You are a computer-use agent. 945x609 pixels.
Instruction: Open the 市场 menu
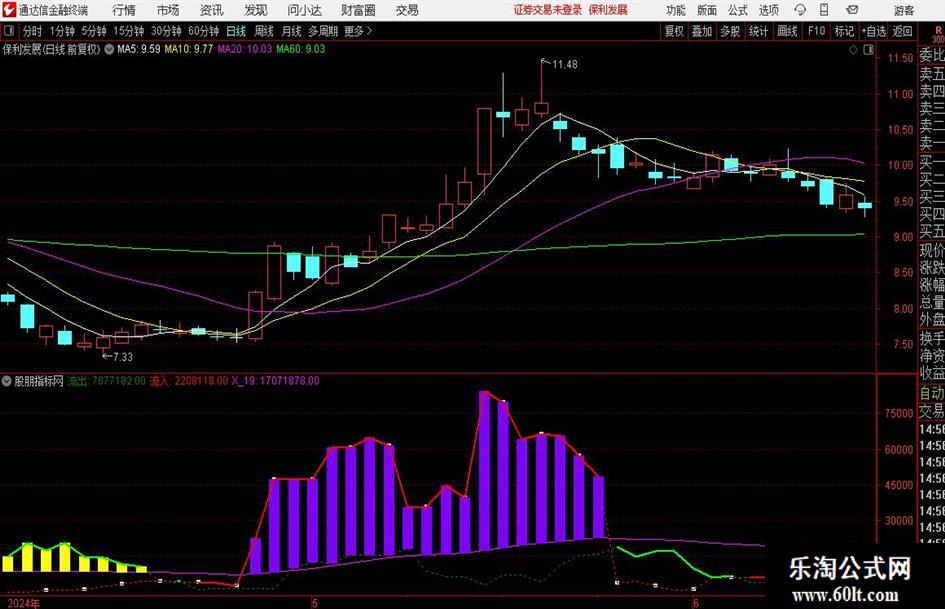168,10
